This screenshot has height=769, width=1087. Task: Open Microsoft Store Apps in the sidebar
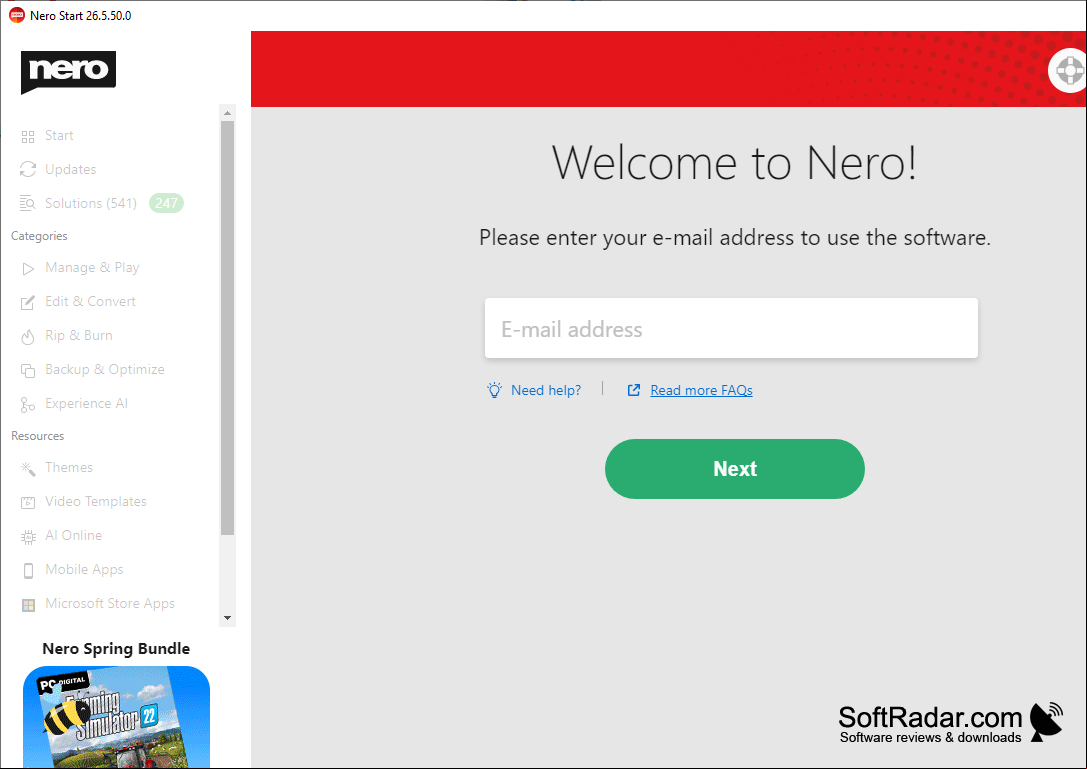pos(110,603)
